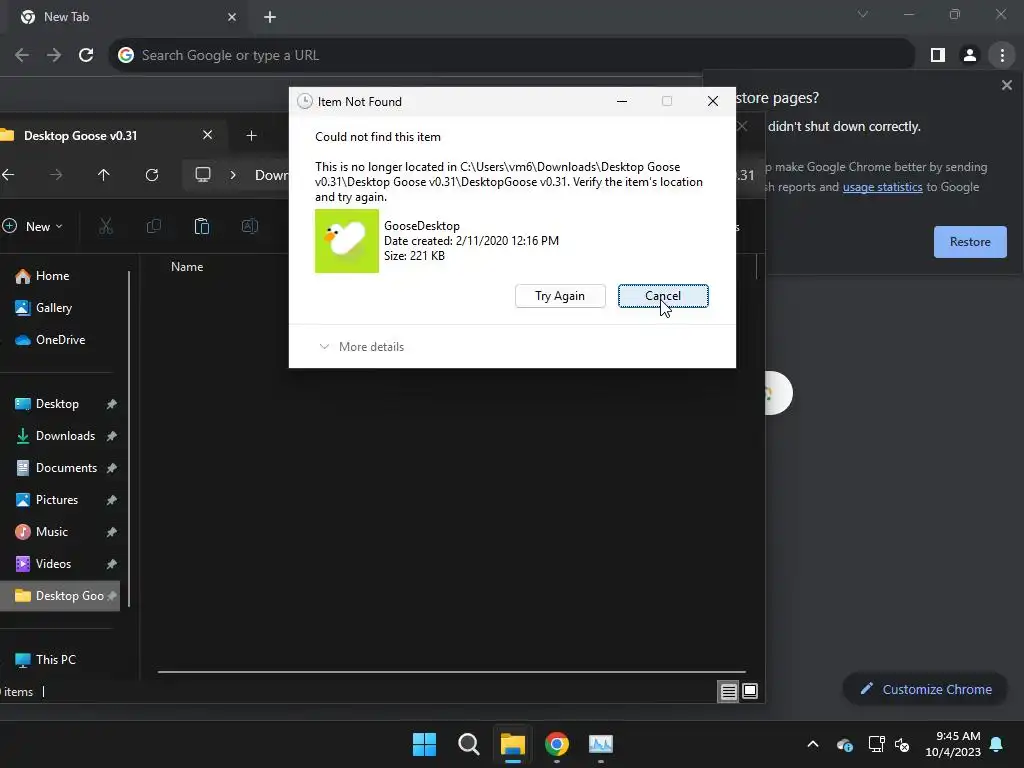Go back in File Explorer
The image size is (1024, 768).
(8, 174)
